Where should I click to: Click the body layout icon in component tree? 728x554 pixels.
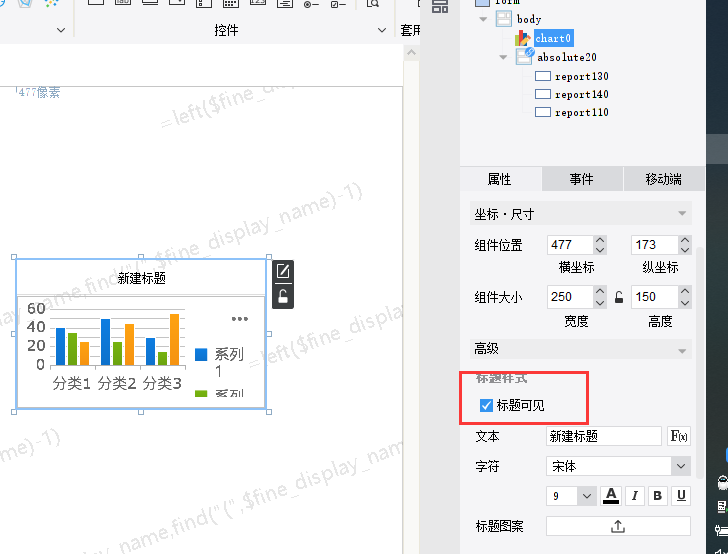pyautogui.click(x=504, y=19)
